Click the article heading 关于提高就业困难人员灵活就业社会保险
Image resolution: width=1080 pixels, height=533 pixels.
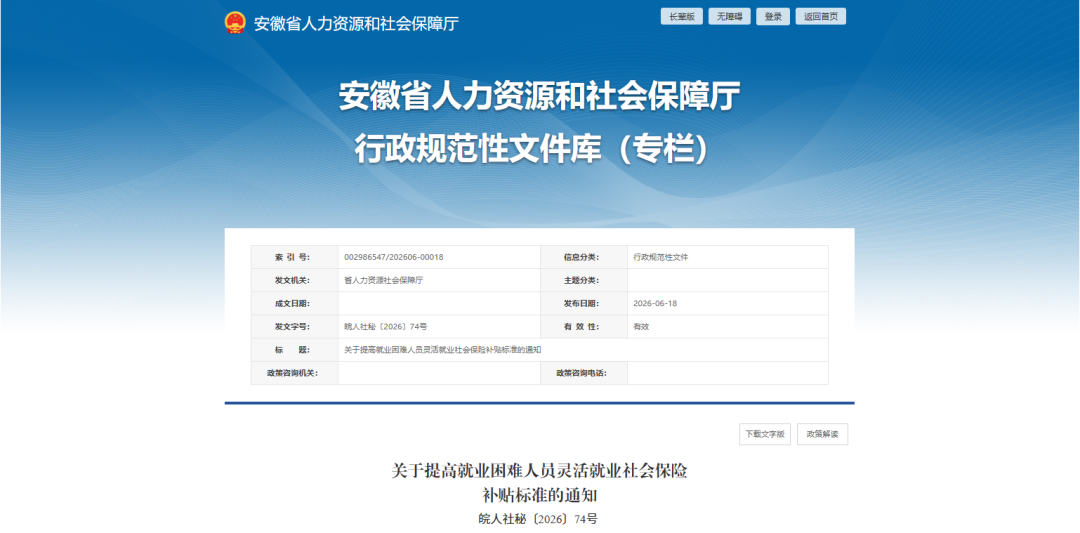[x=539, y=472]
